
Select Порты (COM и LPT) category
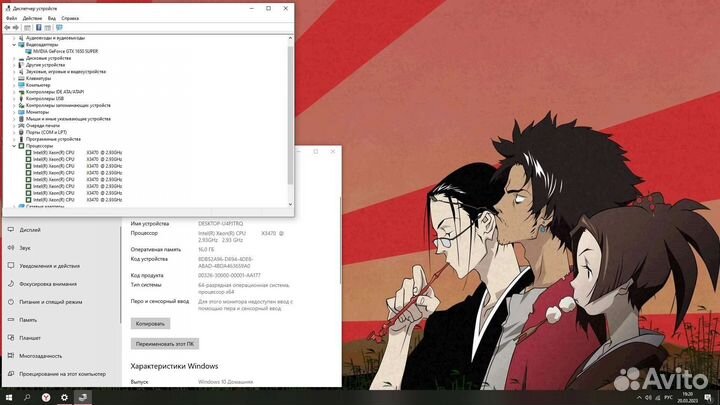point(46,132)
